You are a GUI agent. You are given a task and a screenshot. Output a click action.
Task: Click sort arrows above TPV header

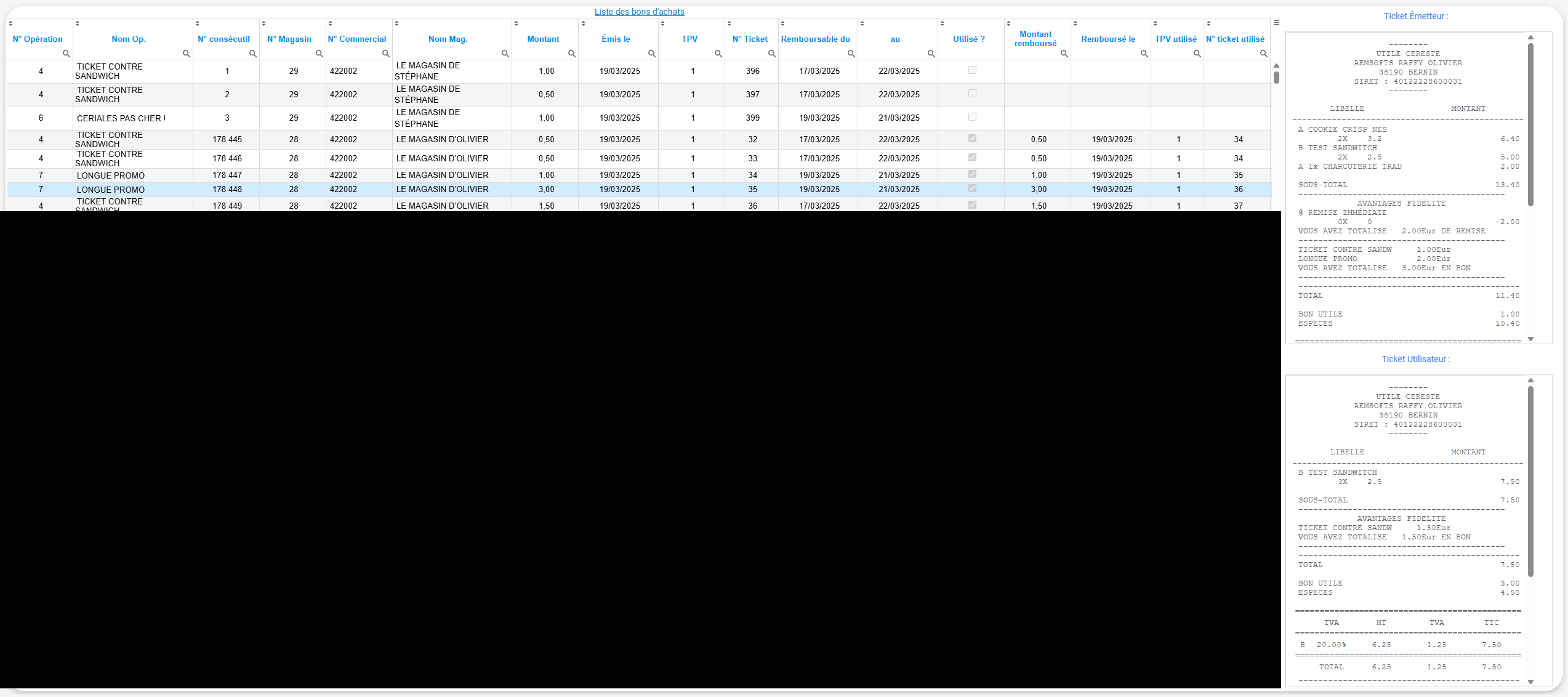tap(663, 23)
